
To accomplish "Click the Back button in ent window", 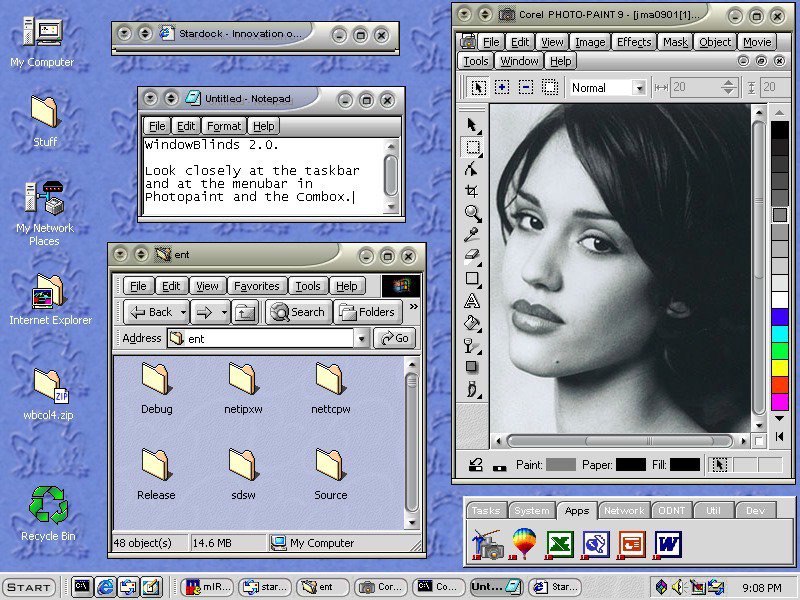I will [x=151, y=312].
